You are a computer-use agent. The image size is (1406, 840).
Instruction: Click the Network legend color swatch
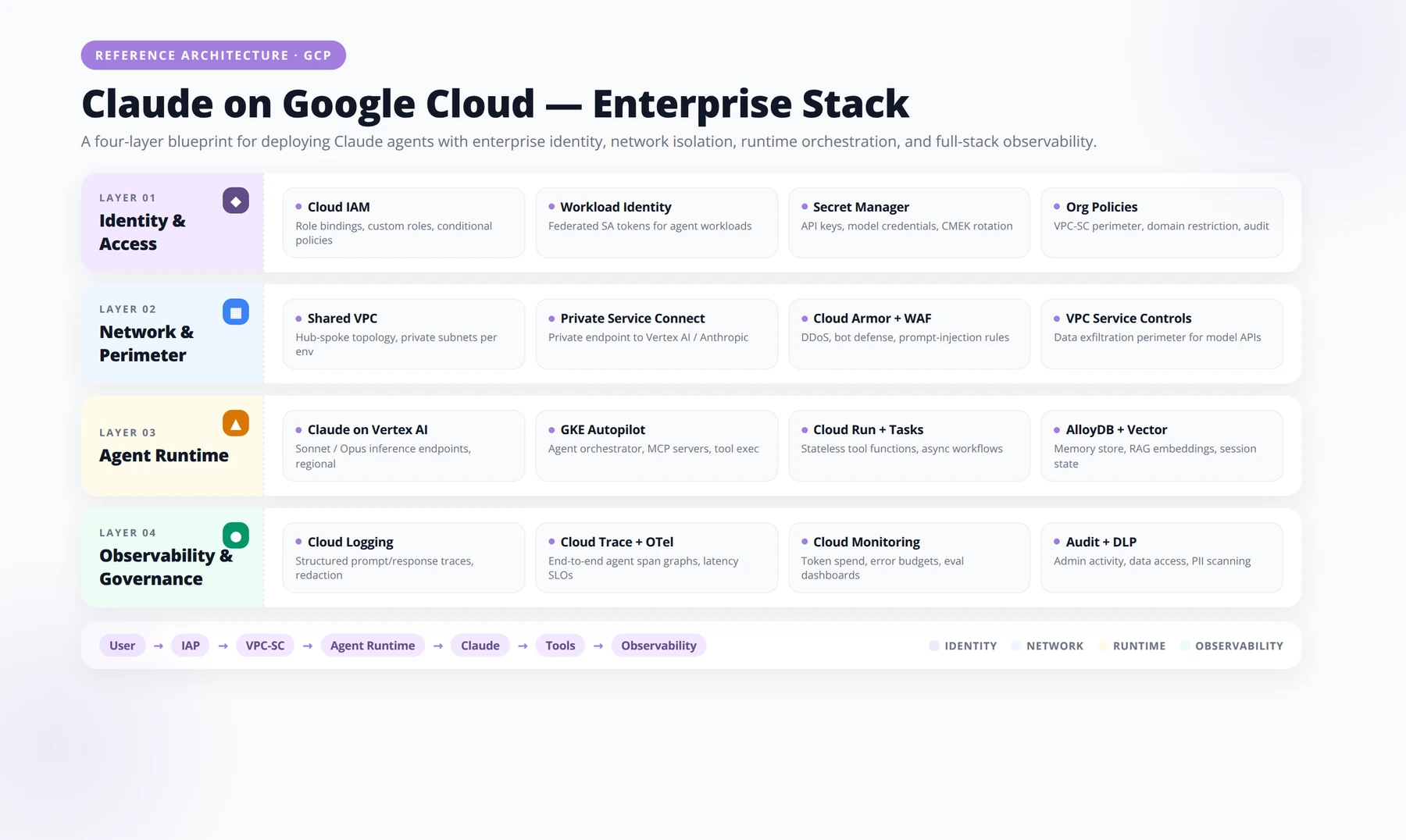pos(1016,646)
